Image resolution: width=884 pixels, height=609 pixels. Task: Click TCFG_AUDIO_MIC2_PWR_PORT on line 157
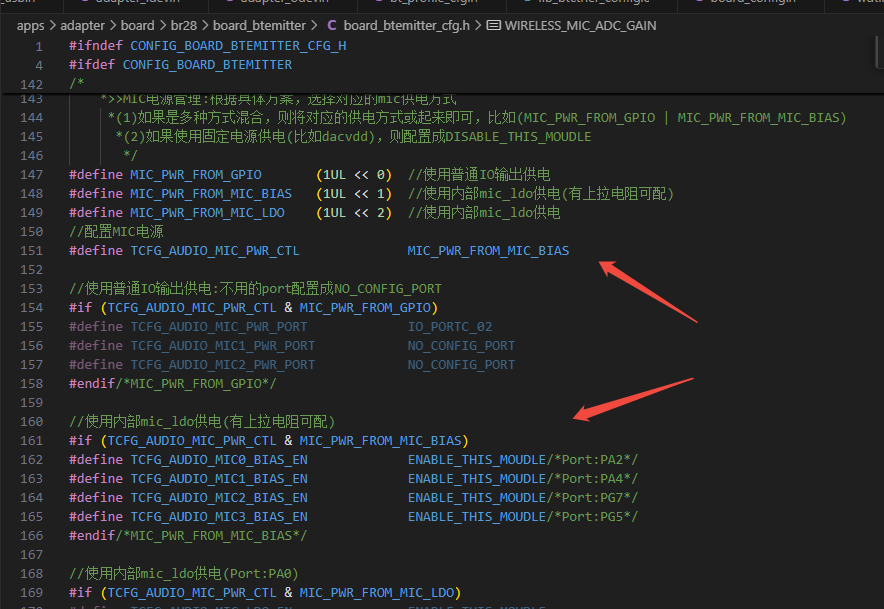pos(223,365)
